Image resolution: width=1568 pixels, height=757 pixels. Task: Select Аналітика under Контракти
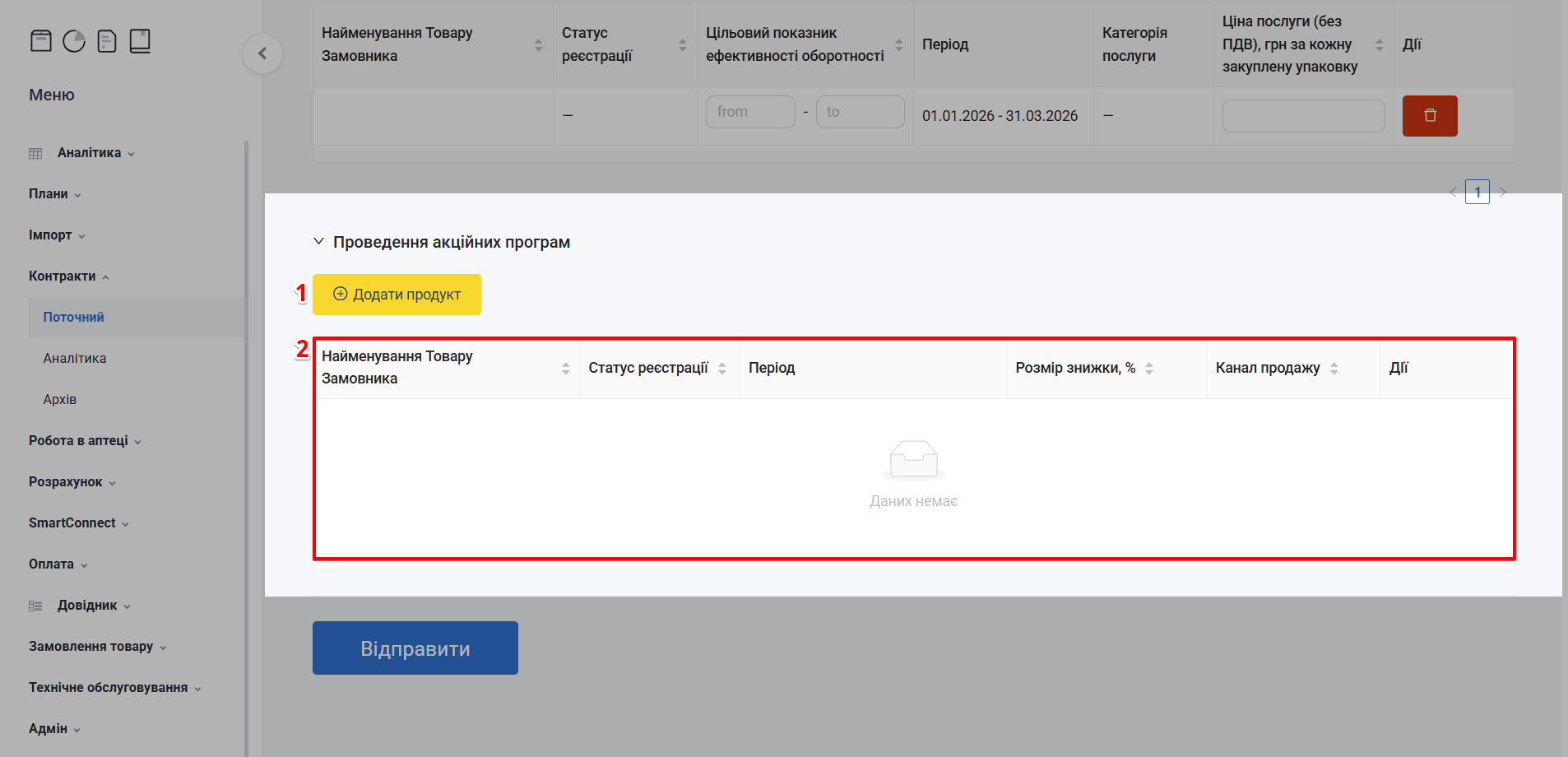(75, 359)
